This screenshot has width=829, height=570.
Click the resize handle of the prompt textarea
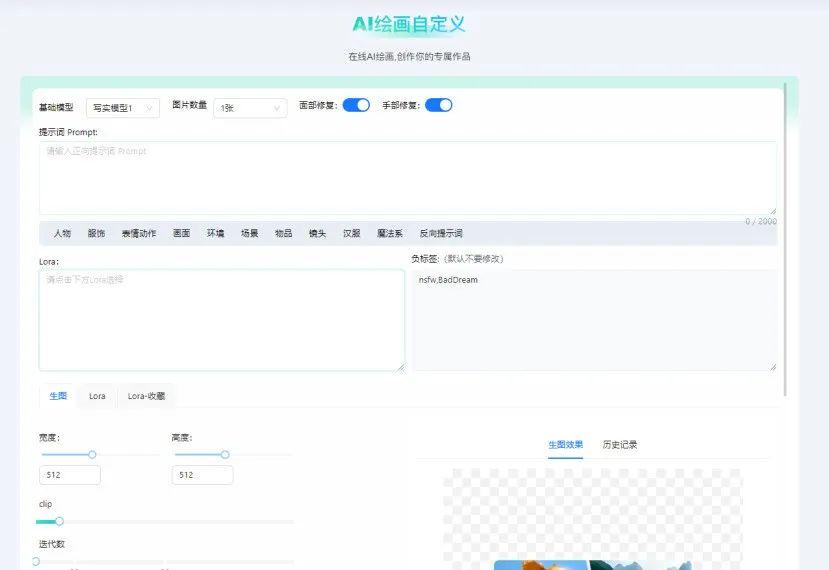coord(773,211)
